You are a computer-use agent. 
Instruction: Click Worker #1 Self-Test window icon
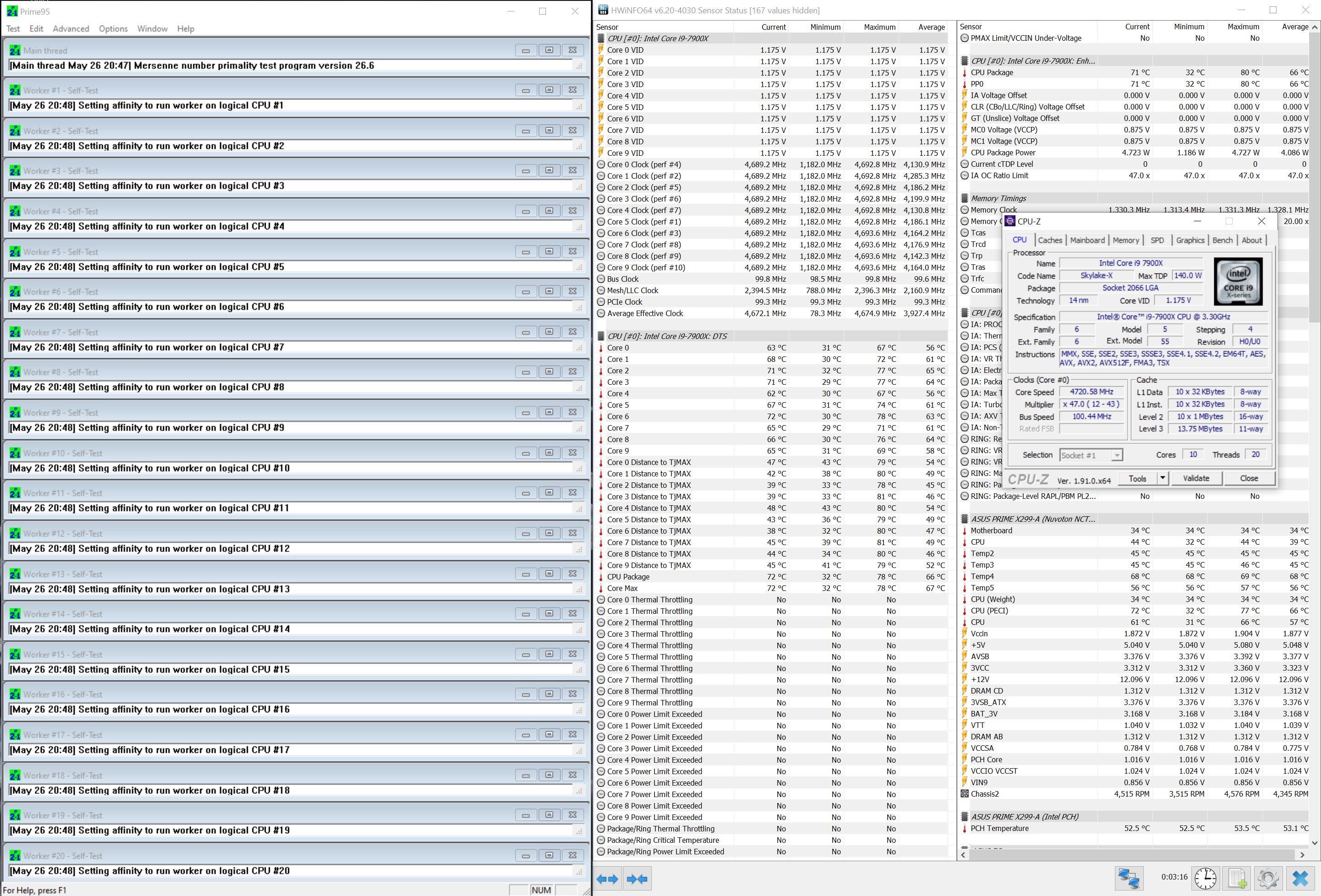pyautogui.click(x=15, y=90)
